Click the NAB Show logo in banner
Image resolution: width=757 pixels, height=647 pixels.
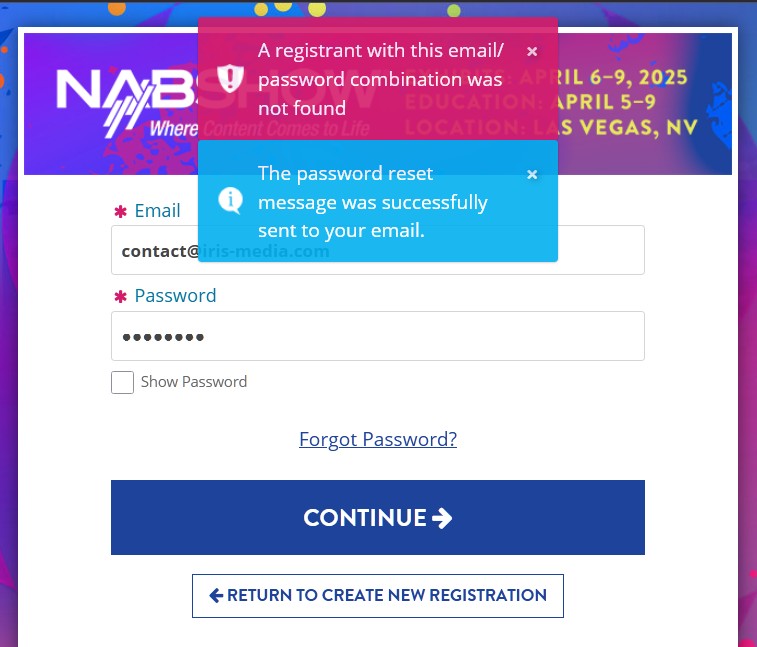point(127,103)
